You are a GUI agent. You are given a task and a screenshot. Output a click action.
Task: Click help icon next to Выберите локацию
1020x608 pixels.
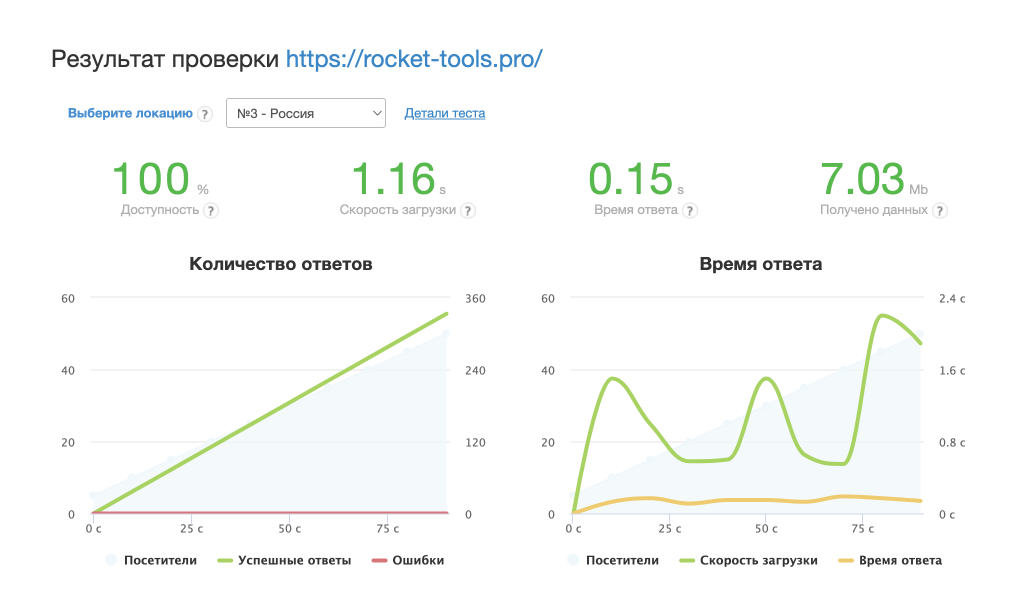tap(205, 114)
